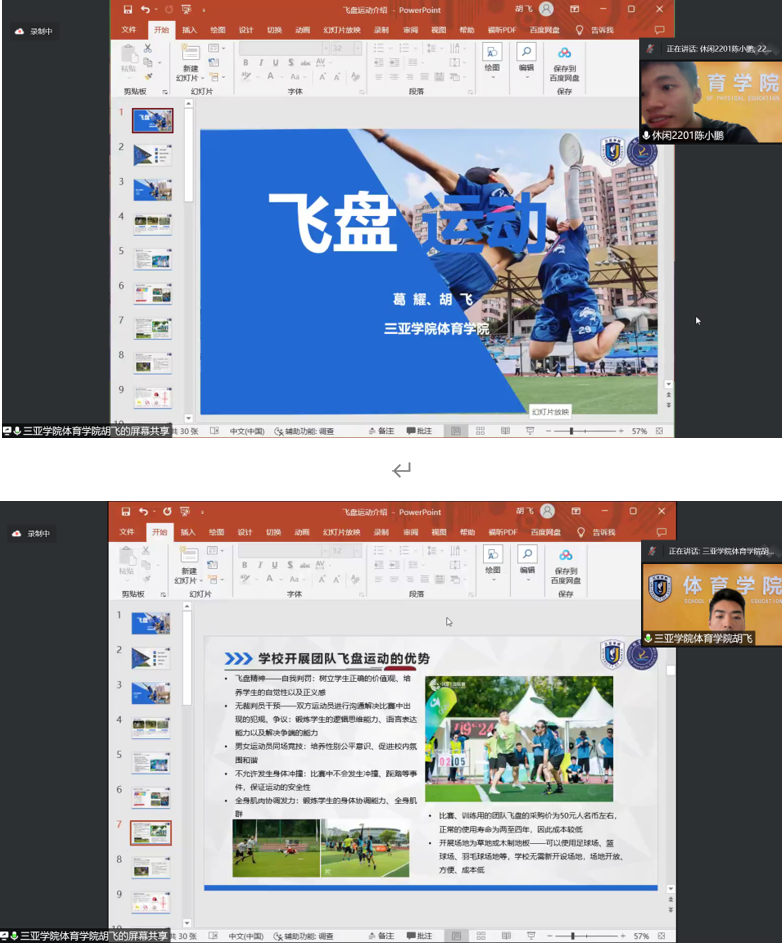Click 保存到百度网盘 icon in title-slide window ribbon
The width and height of the screenshot is (782, 944).
[564, 53]
